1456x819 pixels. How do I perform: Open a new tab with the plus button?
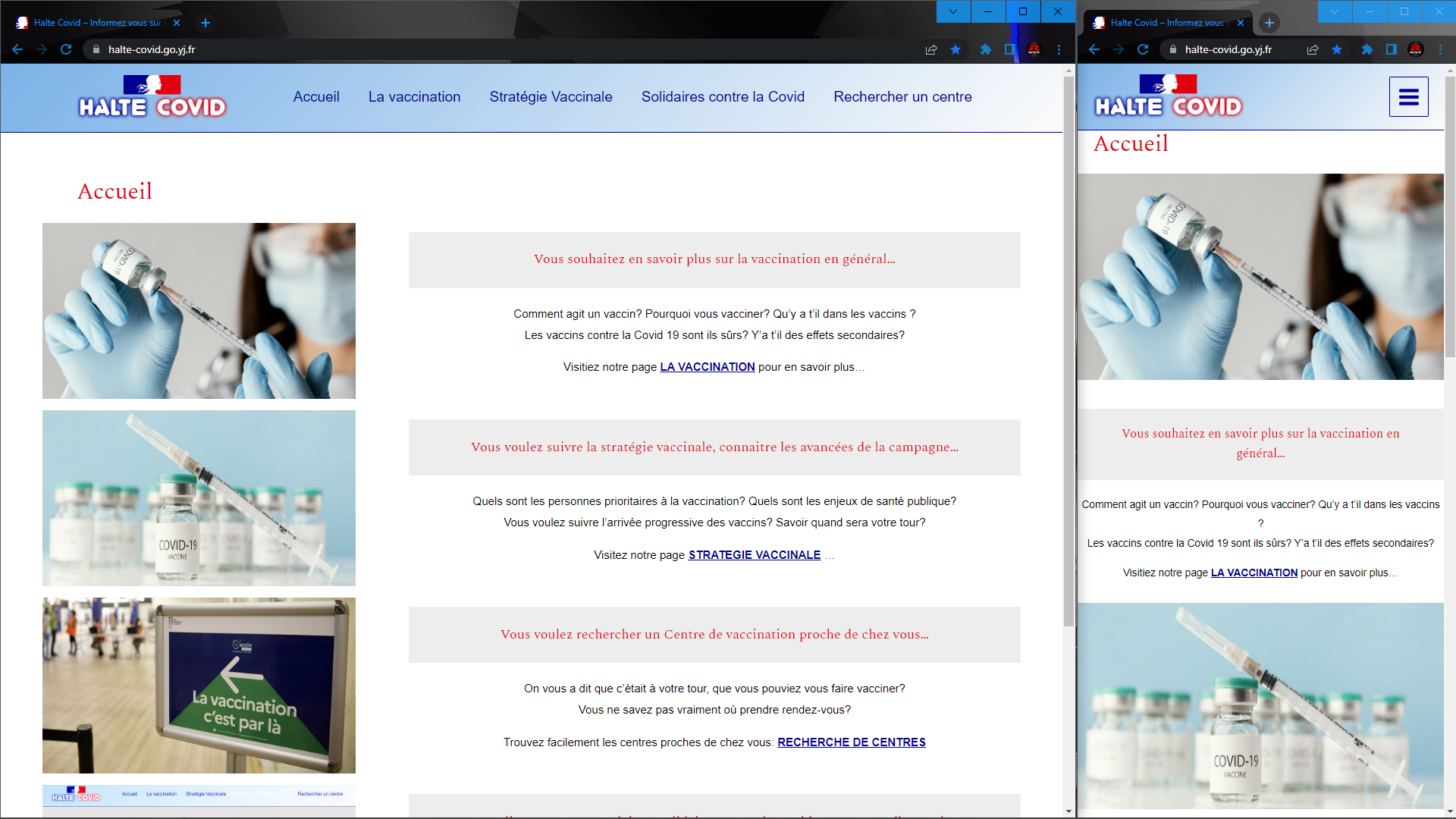[x=205, y=23]
